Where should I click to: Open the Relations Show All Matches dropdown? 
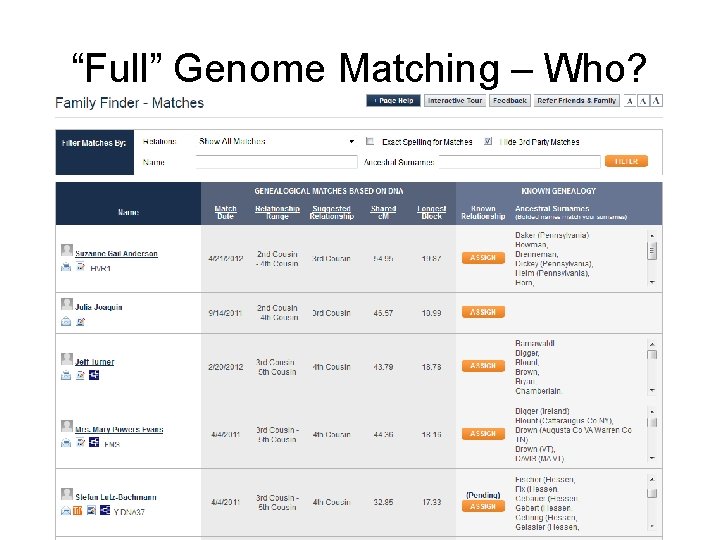coord(276,142)
